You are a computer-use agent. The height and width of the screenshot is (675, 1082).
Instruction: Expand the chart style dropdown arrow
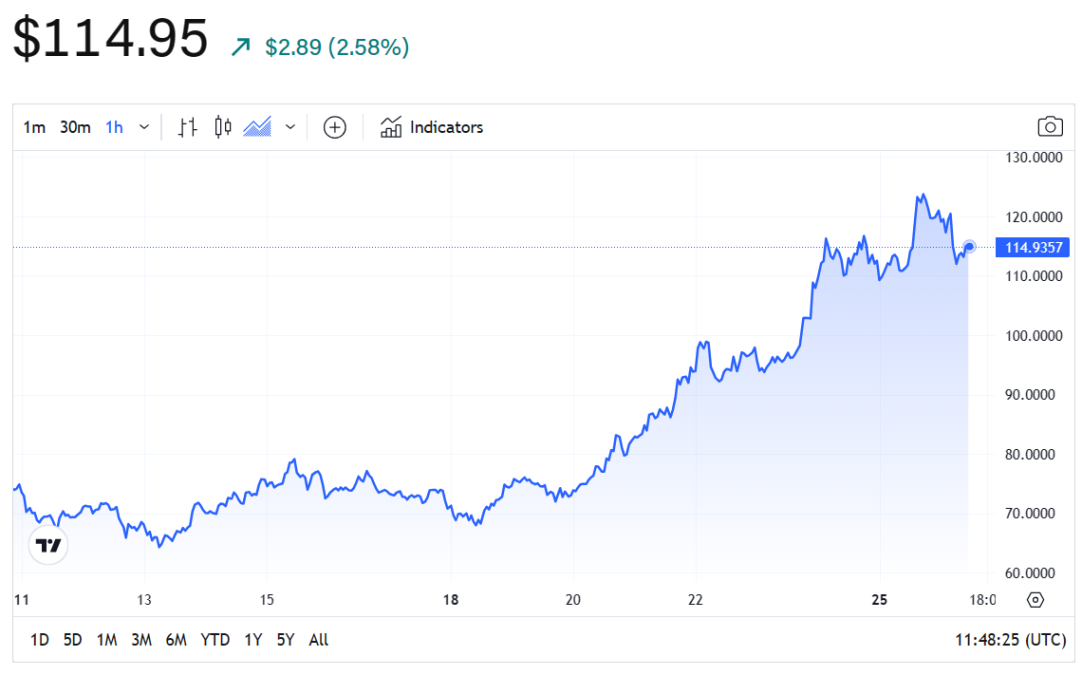coord(290,127)
